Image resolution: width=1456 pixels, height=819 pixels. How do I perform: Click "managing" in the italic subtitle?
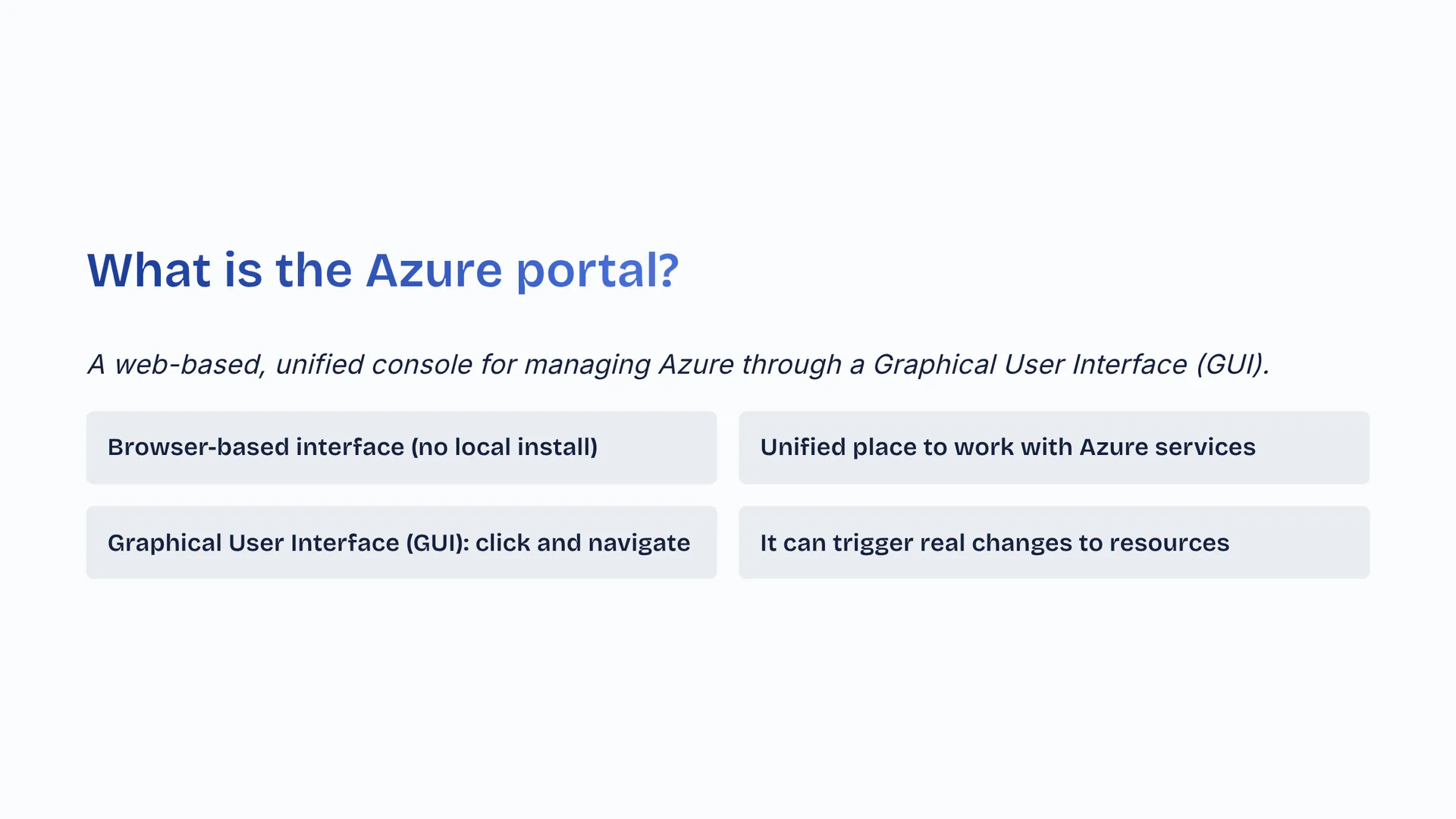[x=587, y=365]
